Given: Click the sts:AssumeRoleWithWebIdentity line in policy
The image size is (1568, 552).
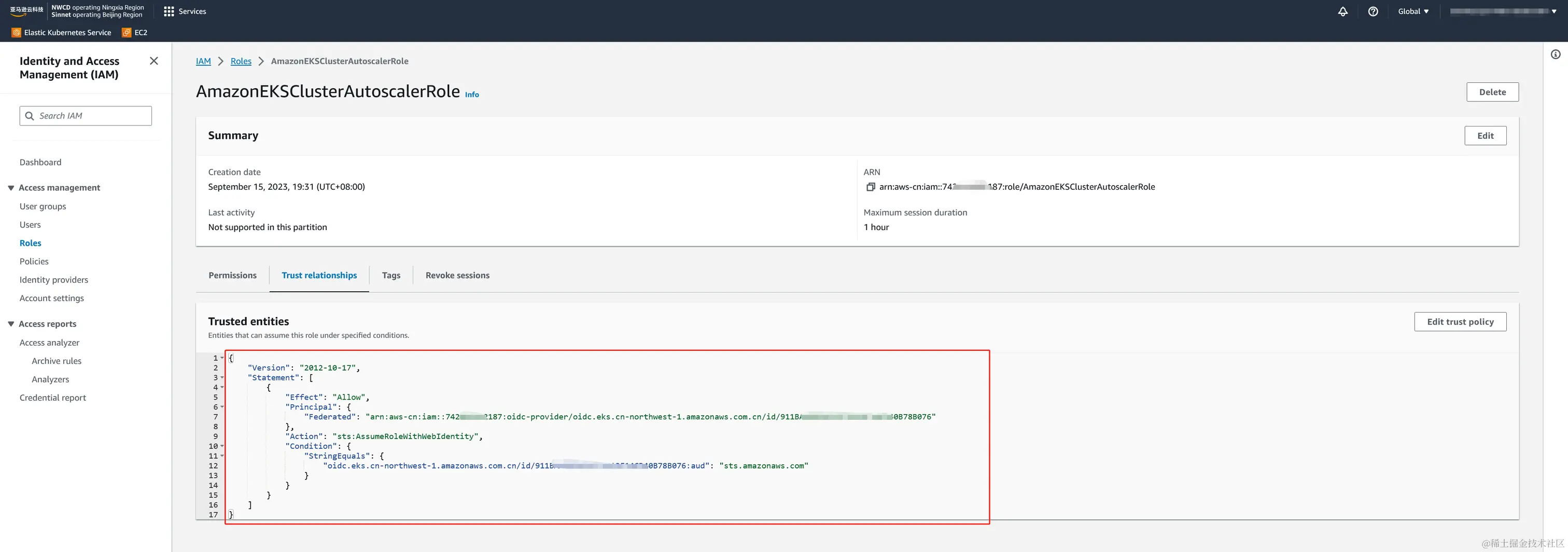Looking at the screenshot, I should [x=384, y=436].
